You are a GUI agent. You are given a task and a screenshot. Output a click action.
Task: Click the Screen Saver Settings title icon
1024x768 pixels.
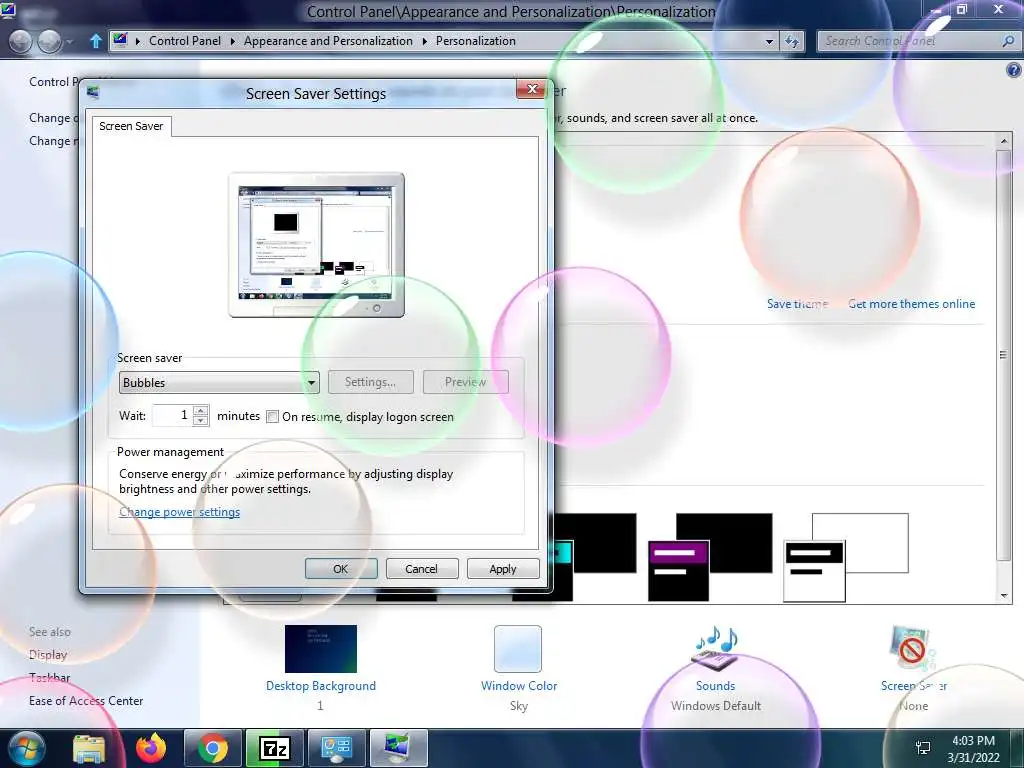pyautogui.click(x=93, y=93)
